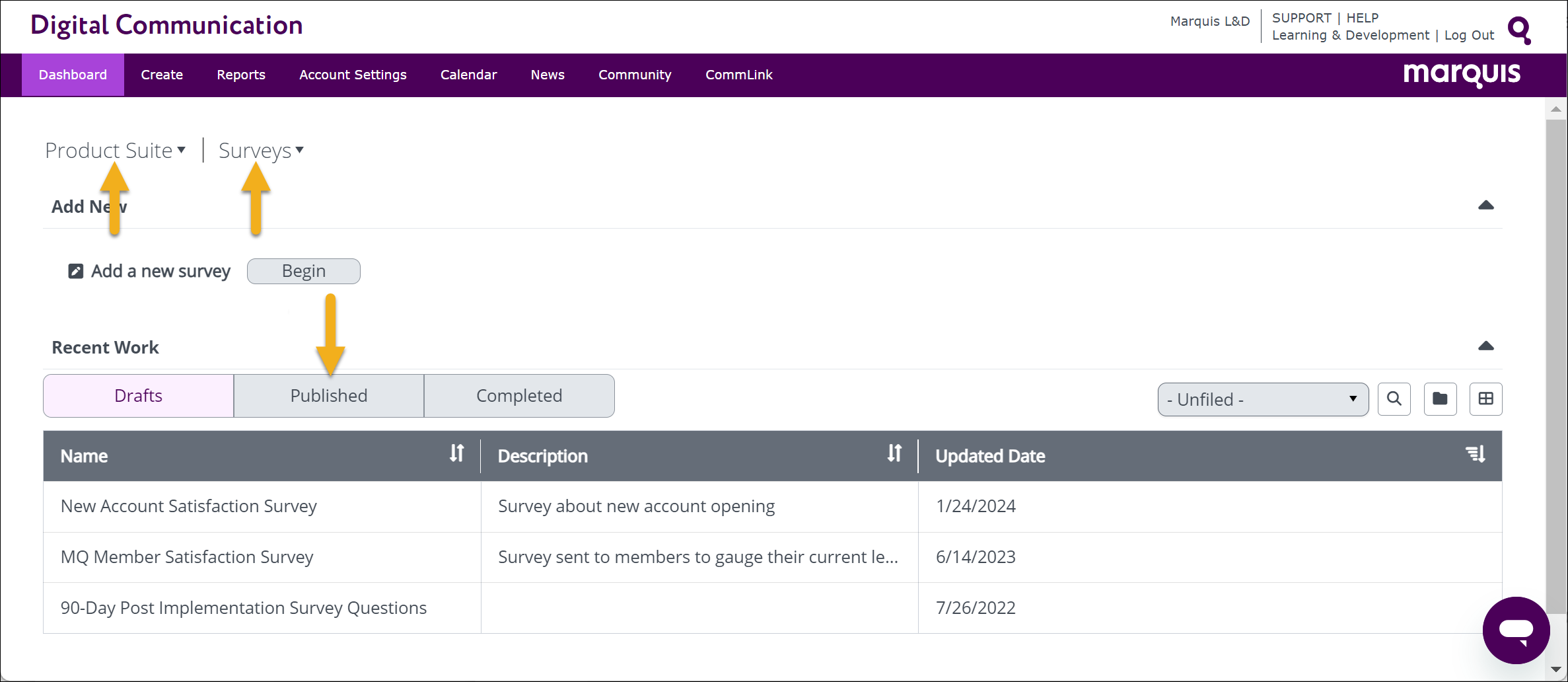Open New Account Satisfaction Survey row
The height and width of the screenshot is (682, 1568).
point(189,506)
